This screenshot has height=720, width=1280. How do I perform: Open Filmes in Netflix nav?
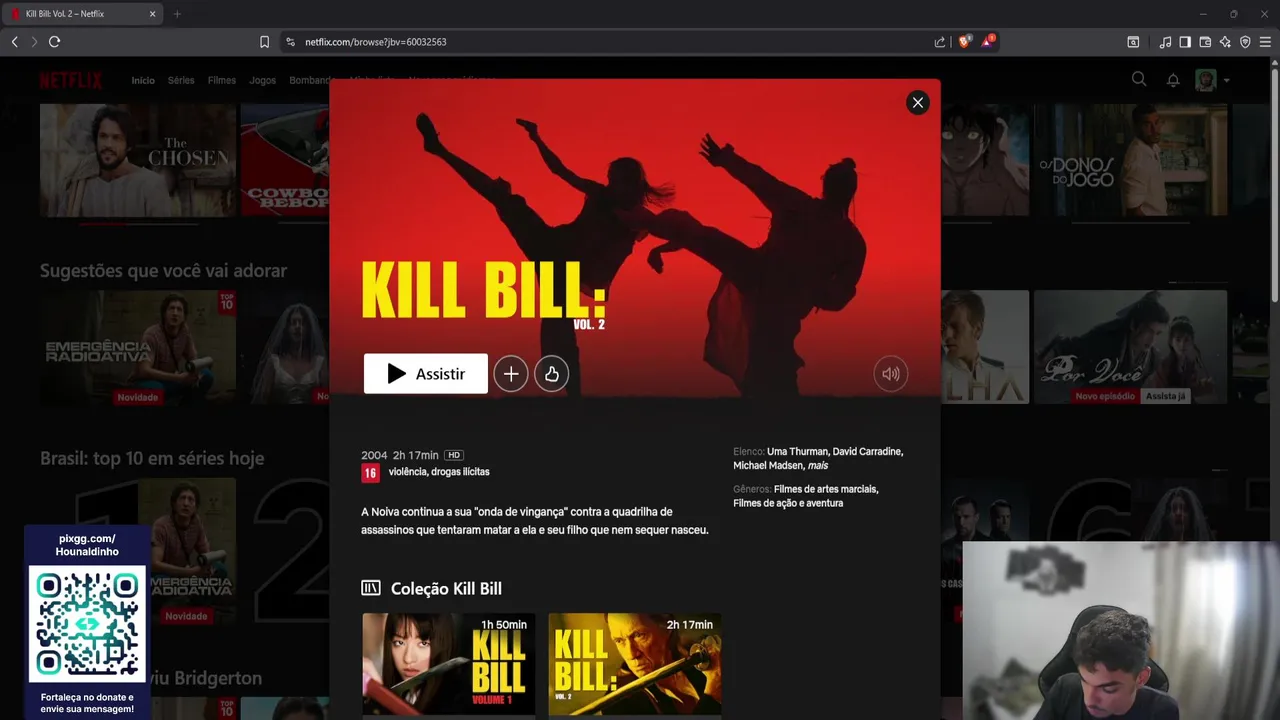pyautogui.click(x=222, y=80)
